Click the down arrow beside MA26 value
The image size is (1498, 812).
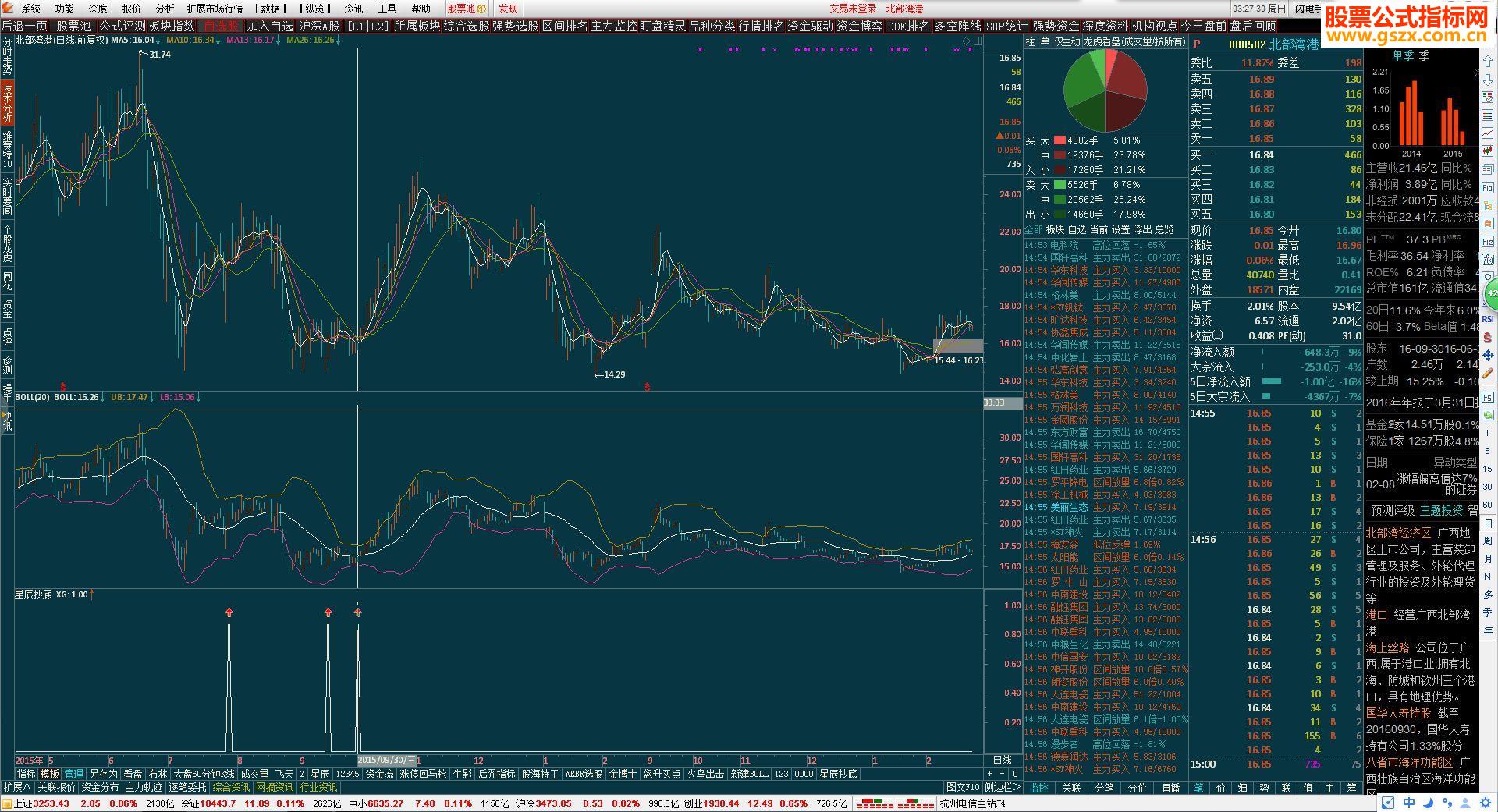pyautogui.click(x=339, y=40)
